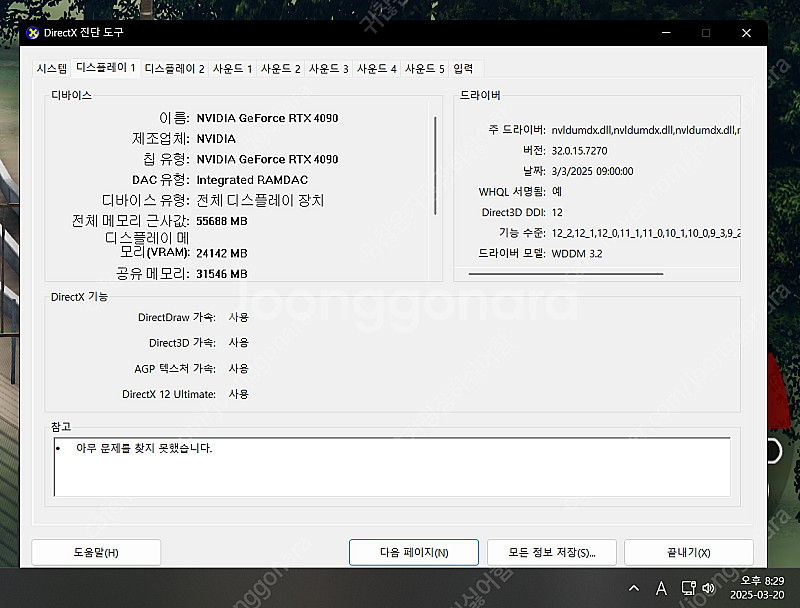Click the 모든 정보 저장(S)... button
Viewport: 800px width, 608px height.
pyautogui.click(x=551, y=552)
